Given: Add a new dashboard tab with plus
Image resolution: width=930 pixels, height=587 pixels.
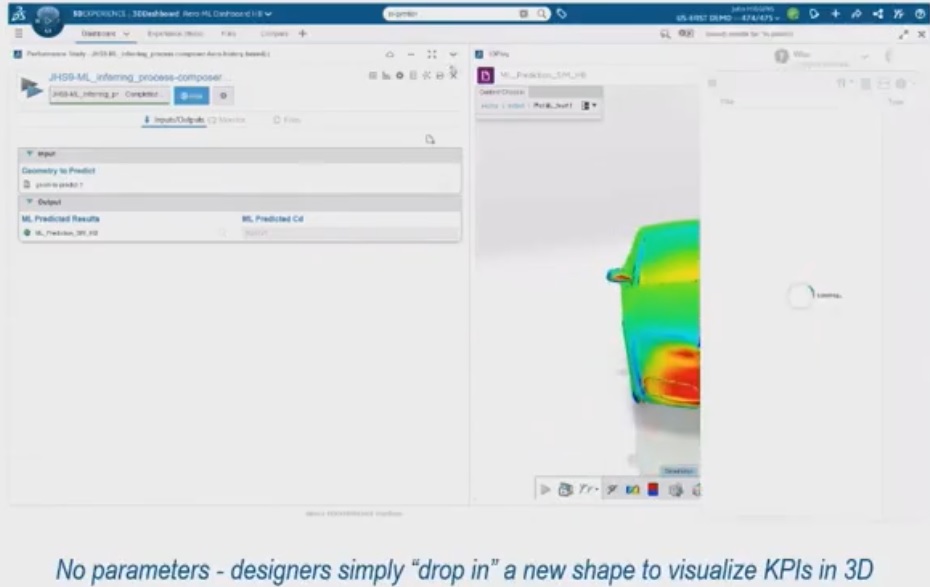Looking at the screenshot, I should click(303, 33).
